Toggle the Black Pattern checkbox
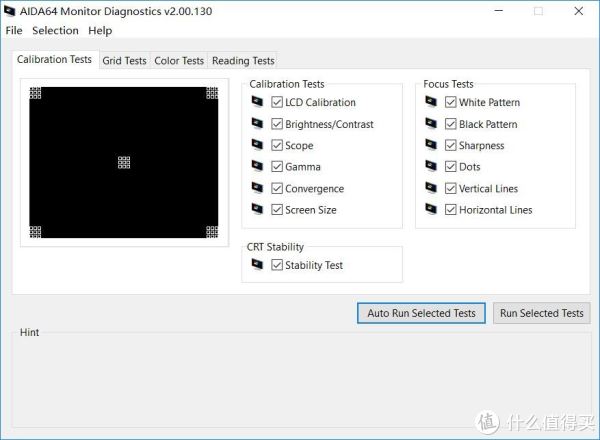Screen dimensions: 600x440 (450, 124)
